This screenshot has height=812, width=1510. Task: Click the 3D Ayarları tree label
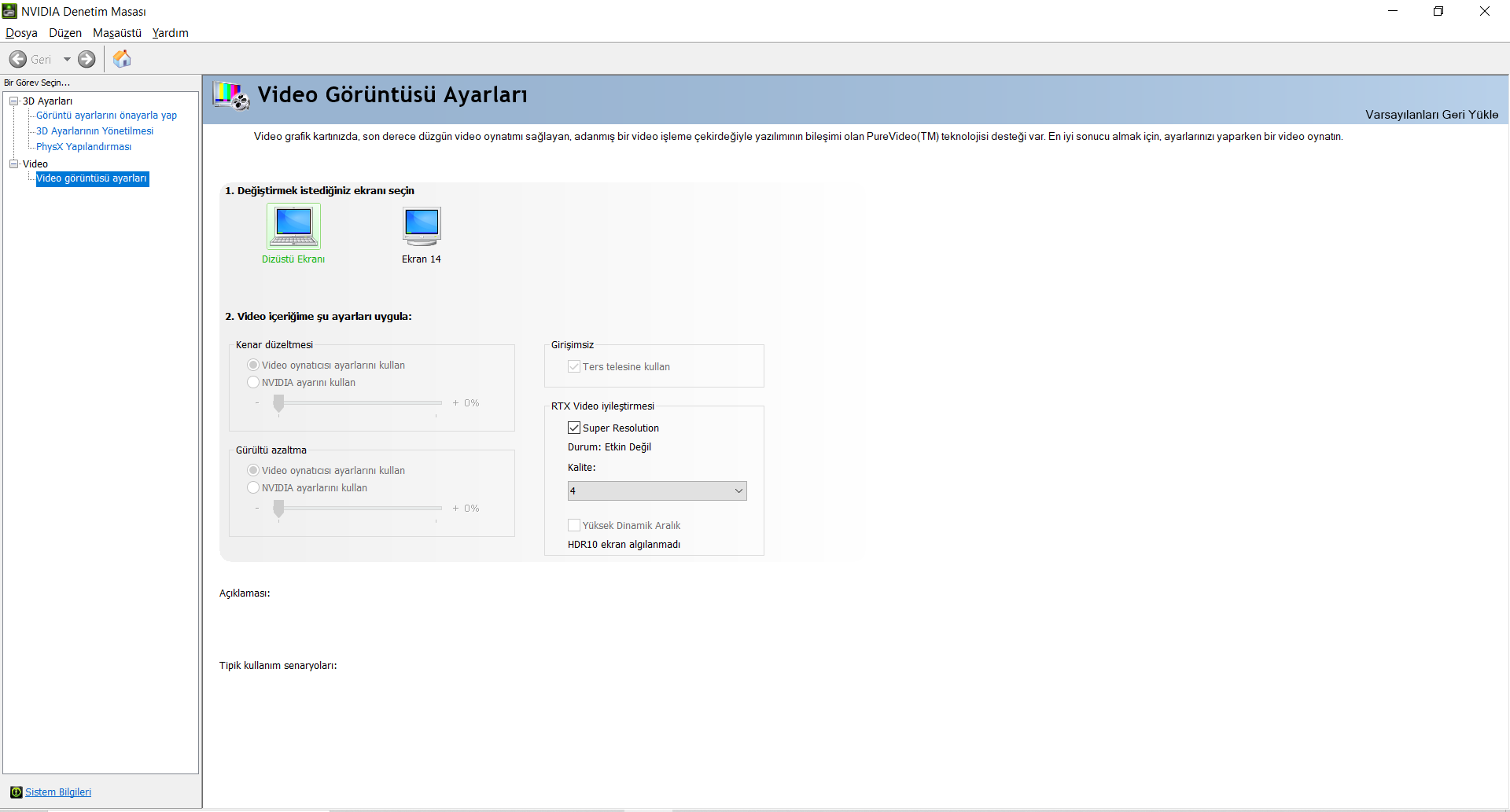point(47,101)
